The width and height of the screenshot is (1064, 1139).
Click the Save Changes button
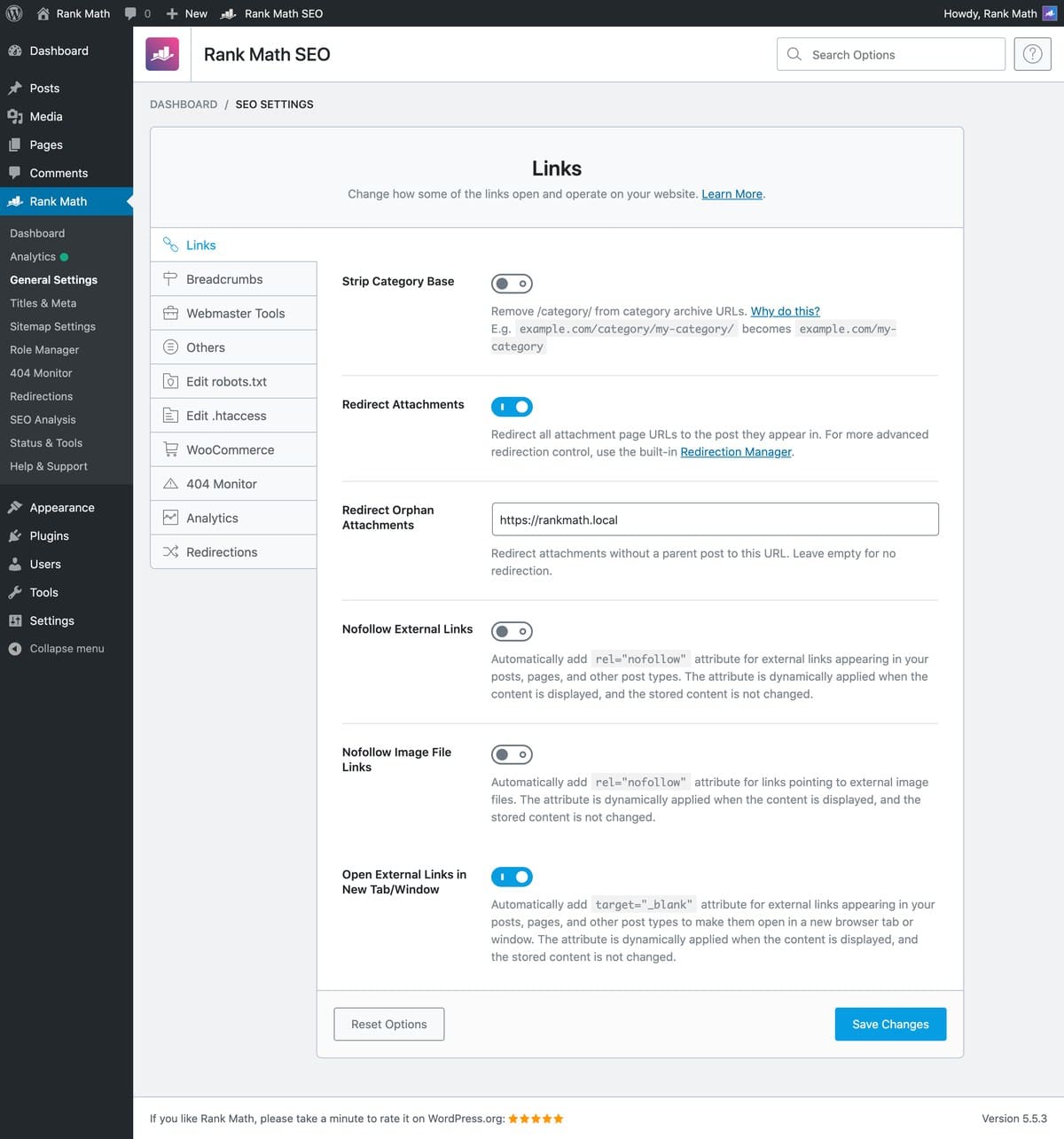click(x=890, y=1024)
